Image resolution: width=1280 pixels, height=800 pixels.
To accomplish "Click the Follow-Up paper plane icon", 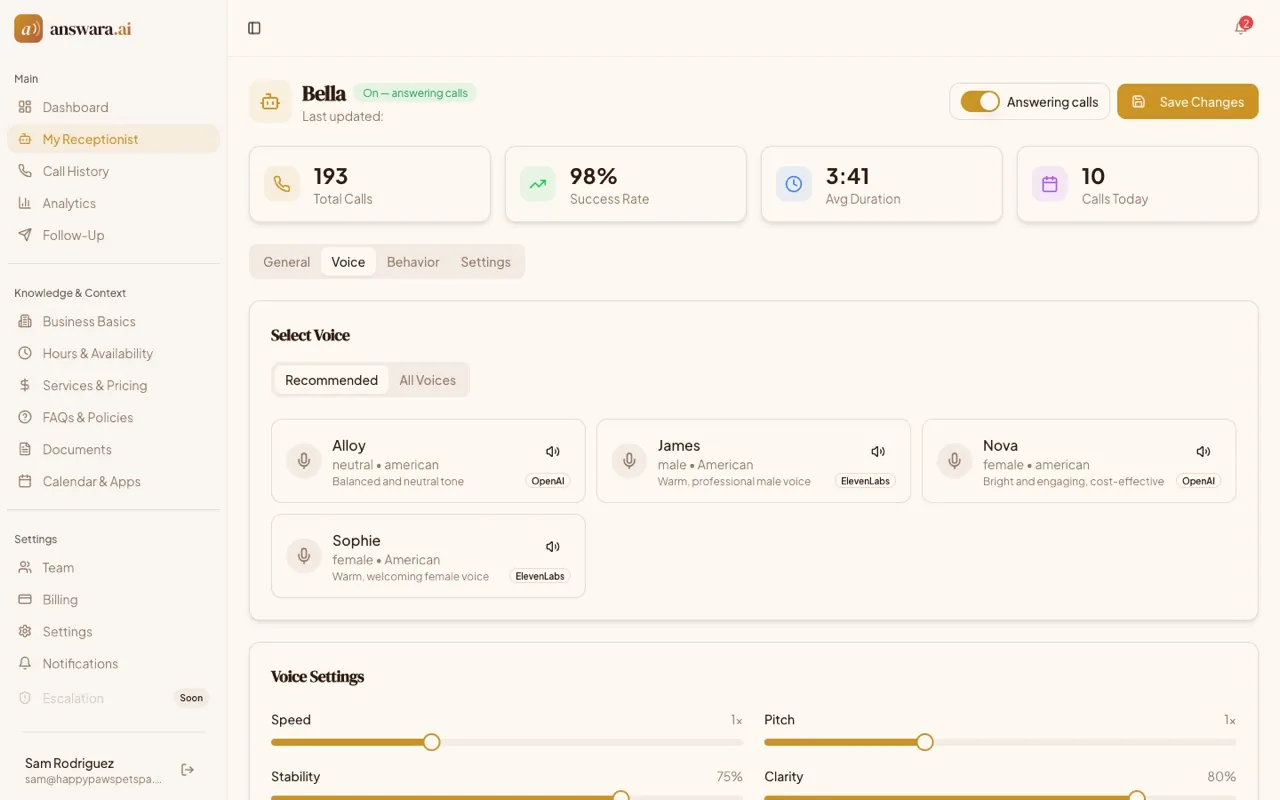I will point(25,235).
